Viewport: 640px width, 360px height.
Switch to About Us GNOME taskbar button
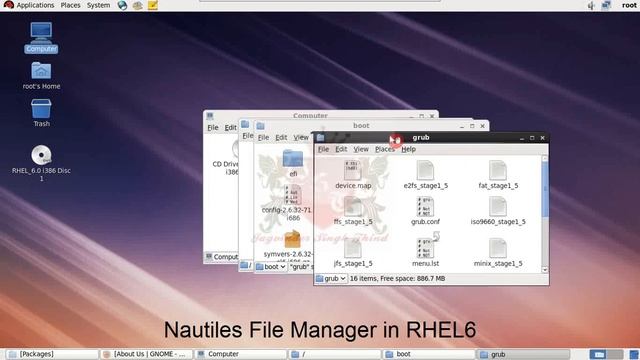coord(147,354)
